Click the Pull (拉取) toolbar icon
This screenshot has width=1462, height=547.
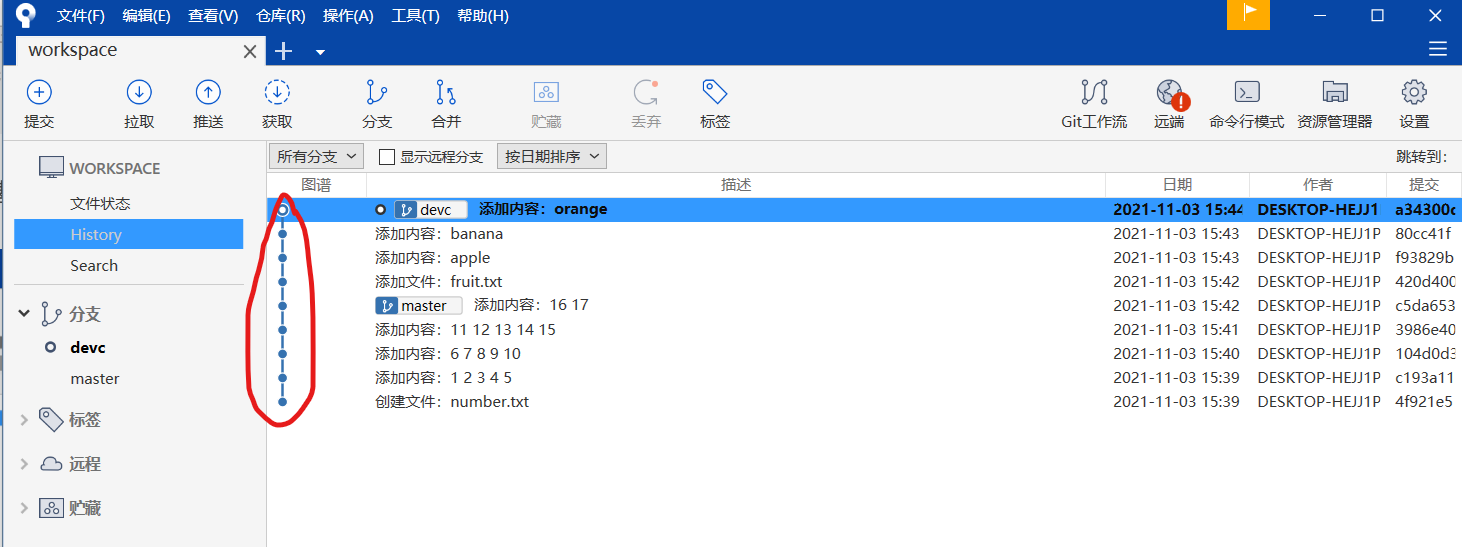139,93
